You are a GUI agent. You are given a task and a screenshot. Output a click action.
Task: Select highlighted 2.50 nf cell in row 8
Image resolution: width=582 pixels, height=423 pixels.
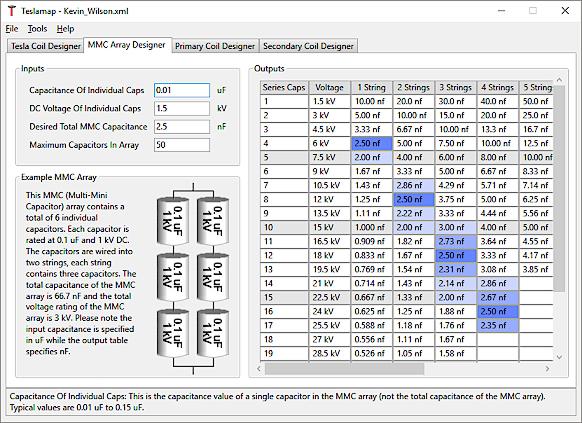413,199
